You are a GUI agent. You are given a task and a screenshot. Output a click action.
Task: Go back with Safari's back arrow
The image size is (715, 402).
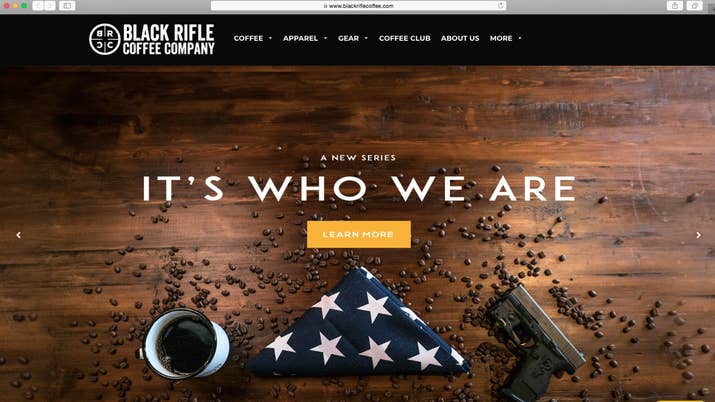tap(38, 6)
